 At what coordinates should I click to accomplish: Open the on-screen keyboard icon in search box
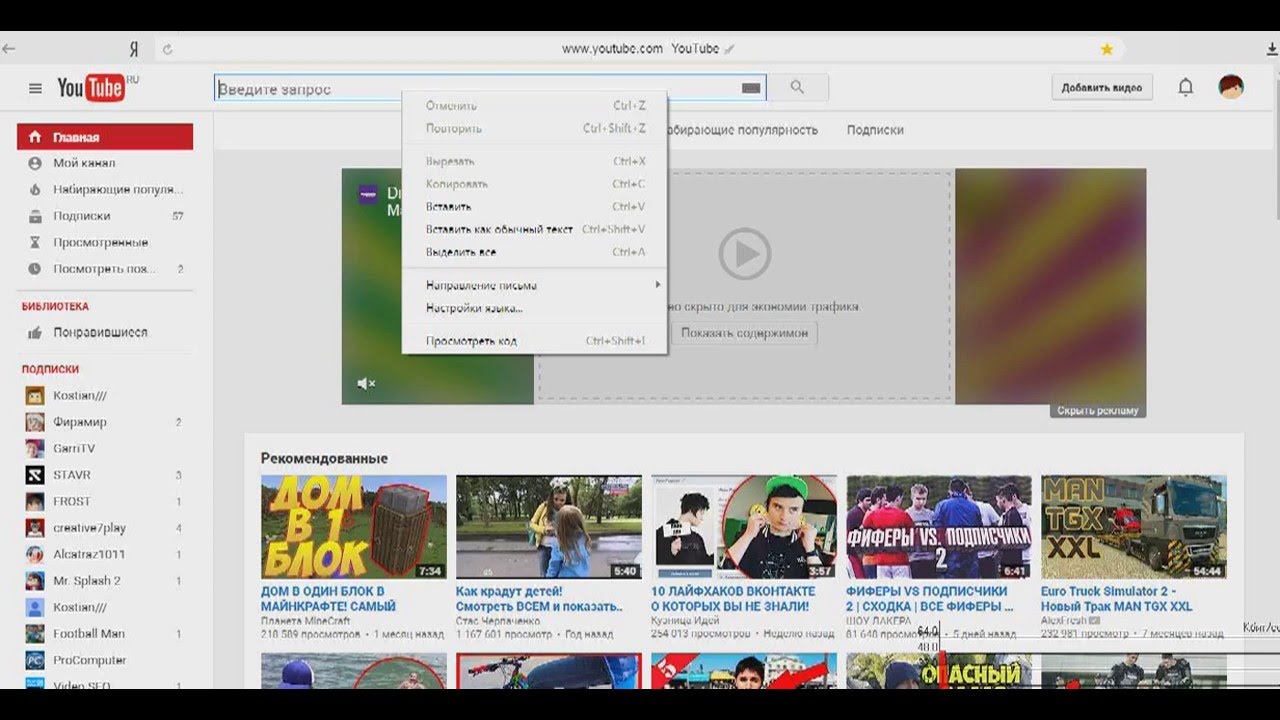[751, 88]
